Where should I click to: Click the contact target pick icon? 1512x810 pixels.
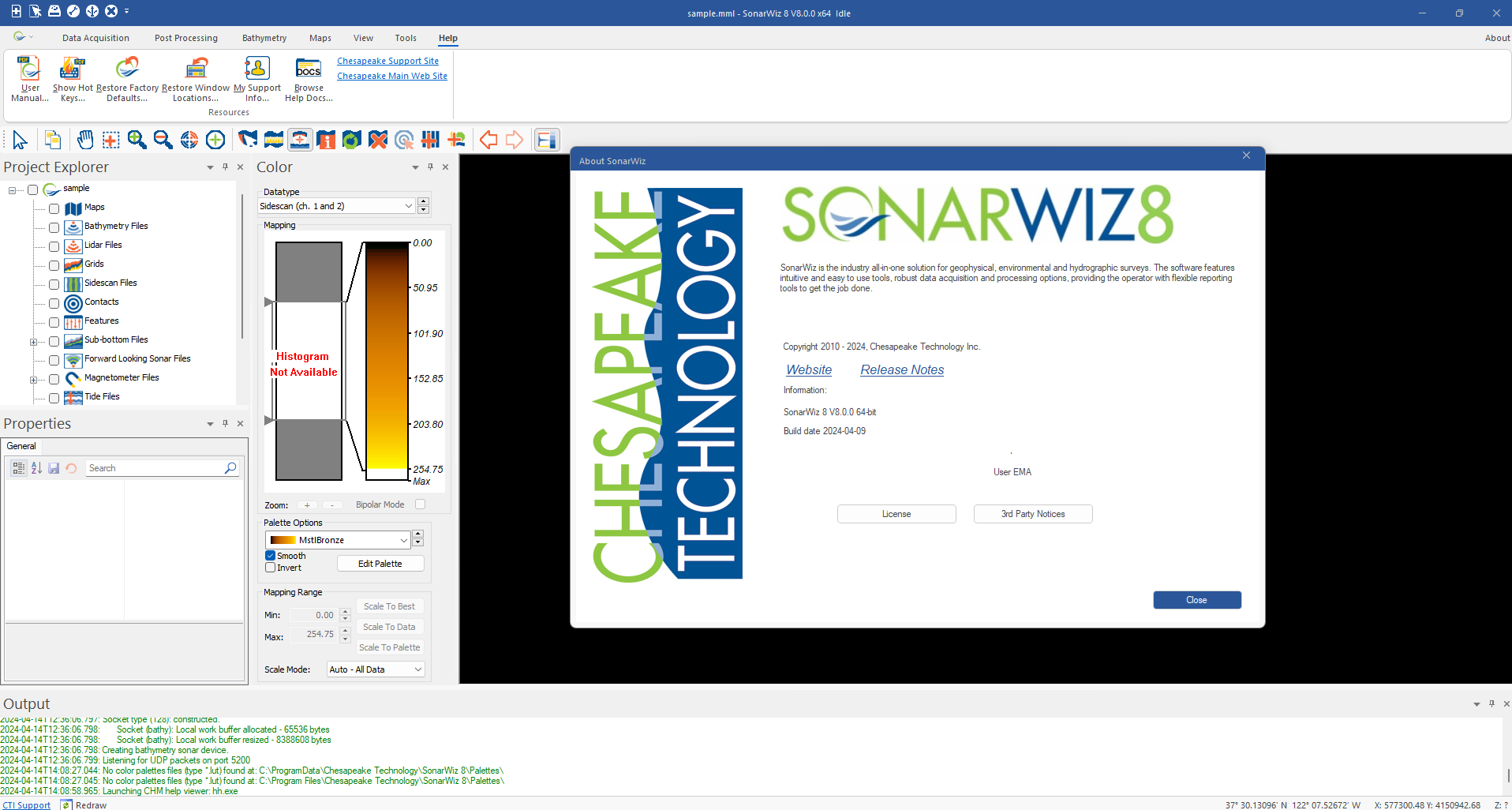404,140
